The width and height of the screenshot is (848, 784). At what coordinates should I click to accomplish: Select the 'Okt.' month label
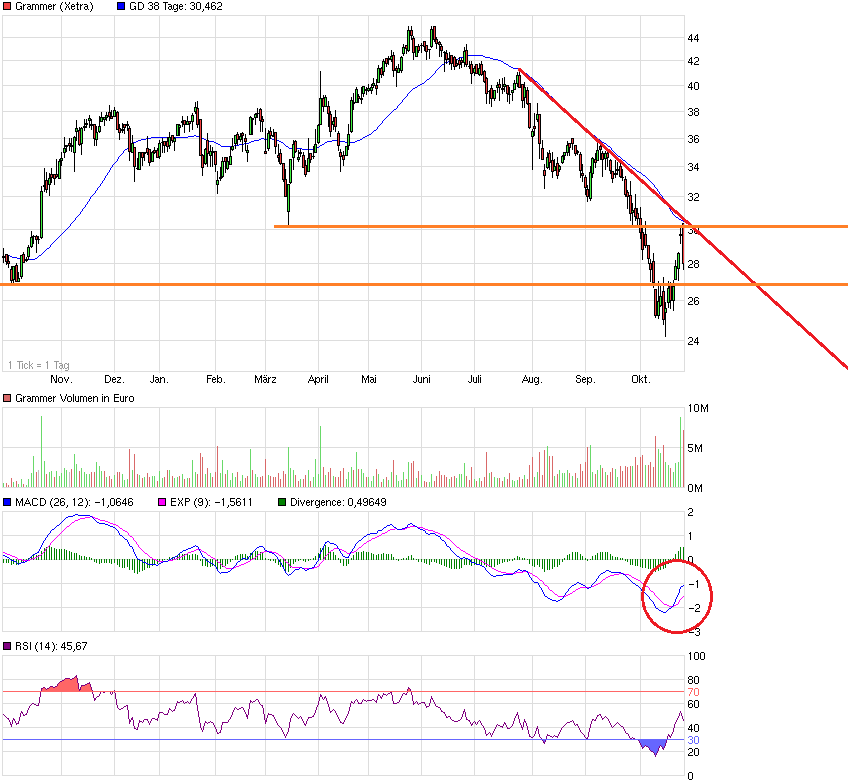(641, 380)
